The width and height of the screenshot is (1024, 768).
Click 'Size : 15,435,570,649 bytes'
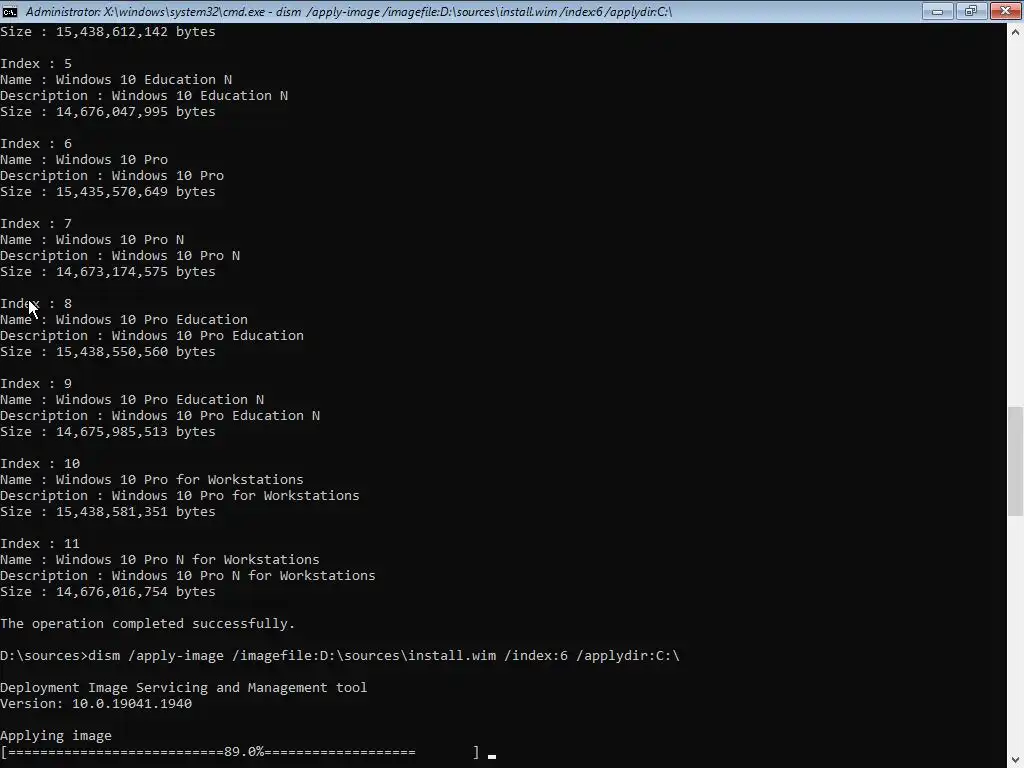click(108, 191)
